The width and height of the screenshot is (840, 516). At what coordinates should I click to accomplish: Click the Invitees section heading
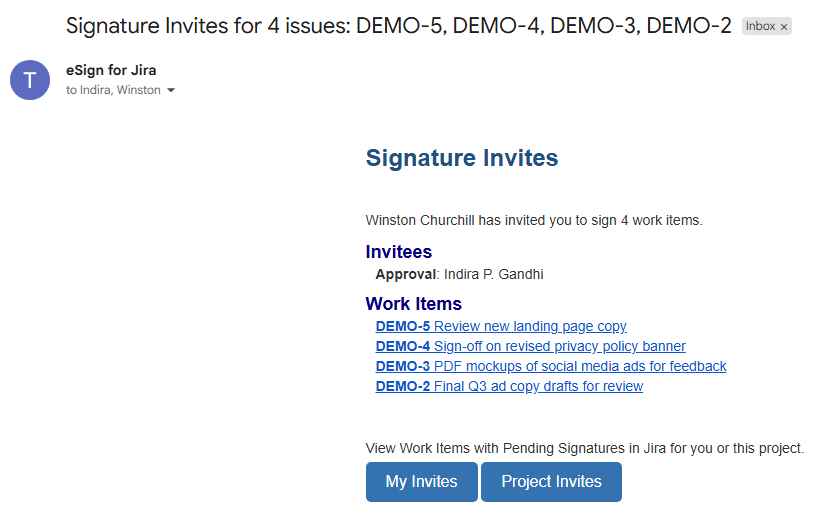[399, 252]
